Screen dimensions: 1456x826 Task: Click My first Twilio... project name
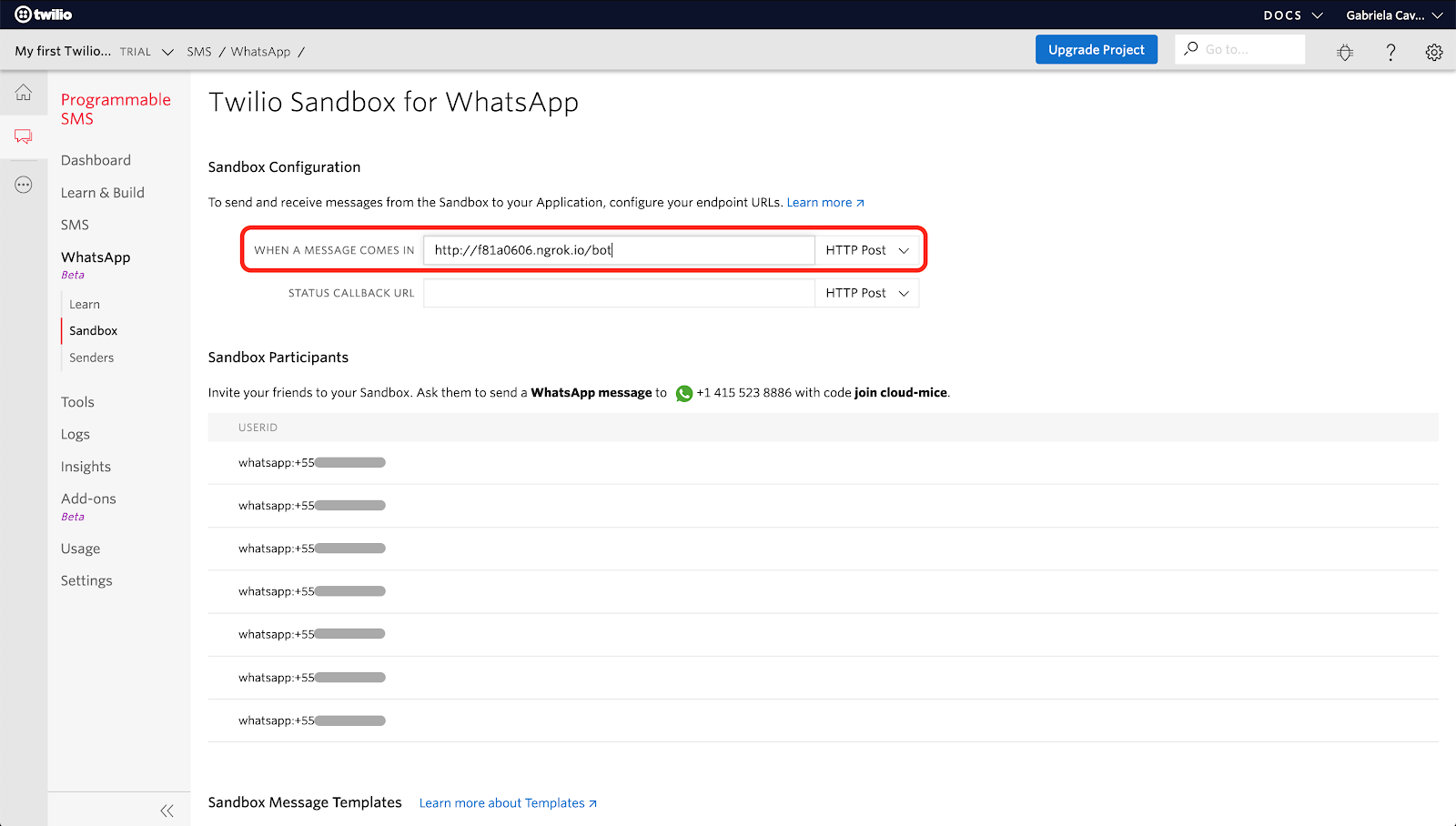pyautogui.click(x=63, y=51)
